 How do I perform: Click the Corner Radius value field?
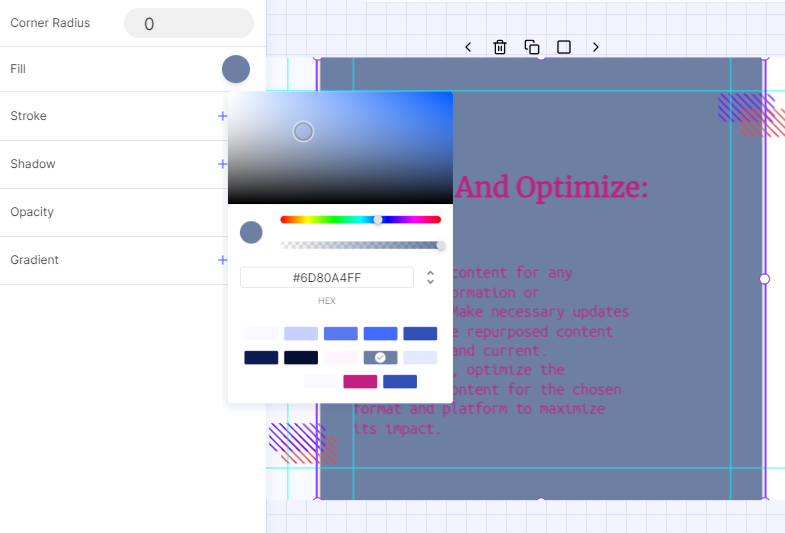[189, 23]
